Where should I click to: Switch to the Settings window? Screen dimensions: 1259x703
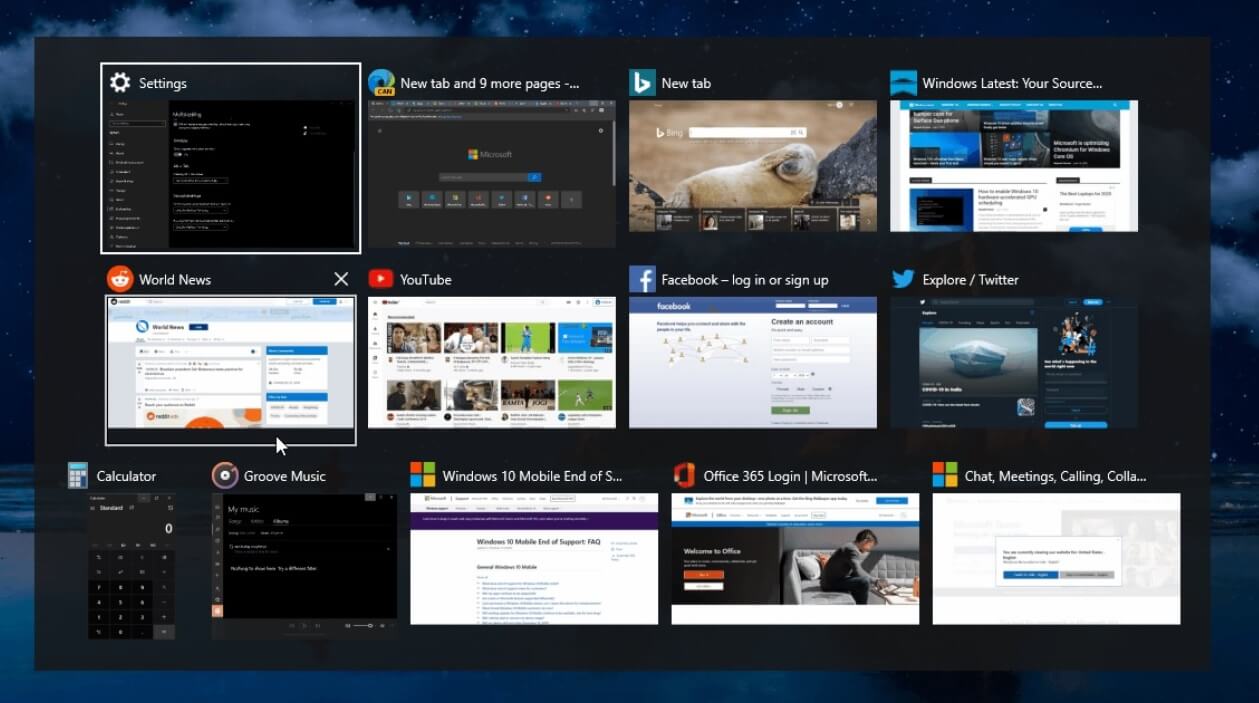(231, 170)
